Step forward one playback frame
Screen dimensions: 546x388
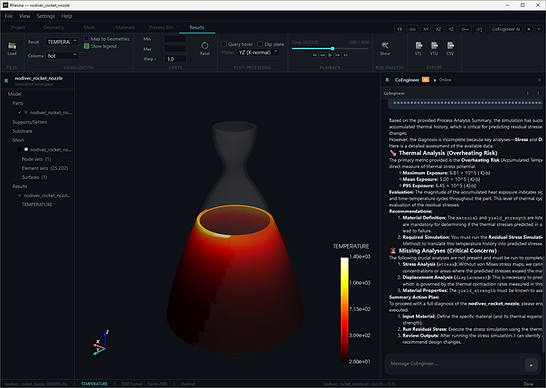point(338,55)
